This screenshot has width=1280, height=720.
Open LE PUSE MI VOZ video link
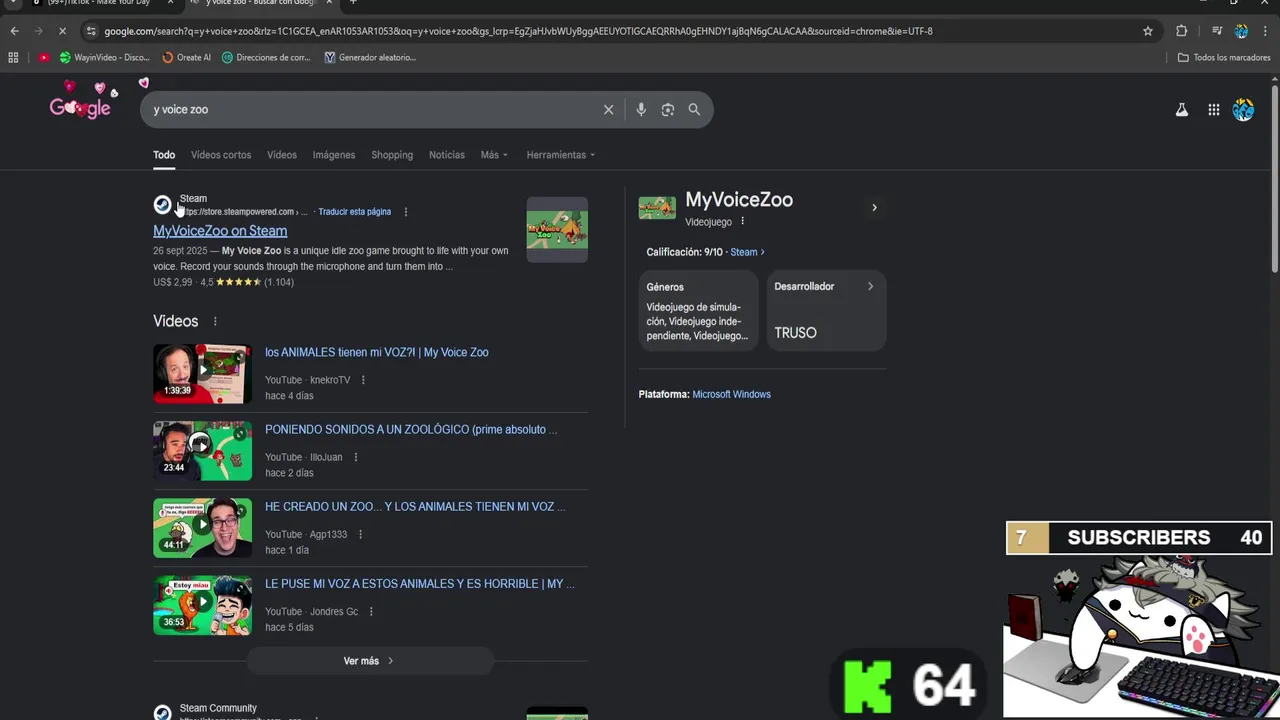point(420,583)
